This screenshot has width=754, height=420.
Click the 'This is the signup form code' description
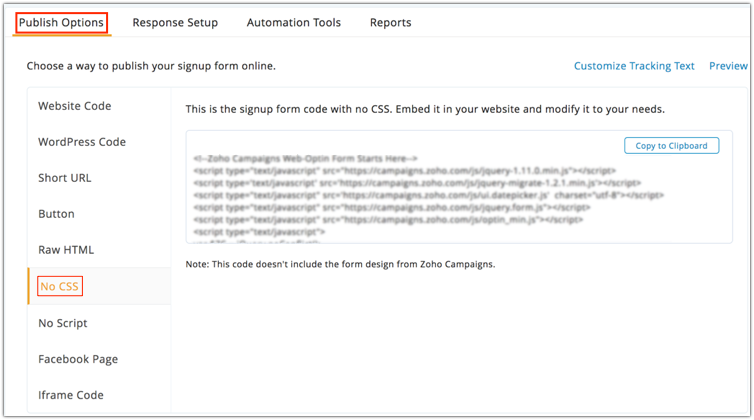point(425,109)
